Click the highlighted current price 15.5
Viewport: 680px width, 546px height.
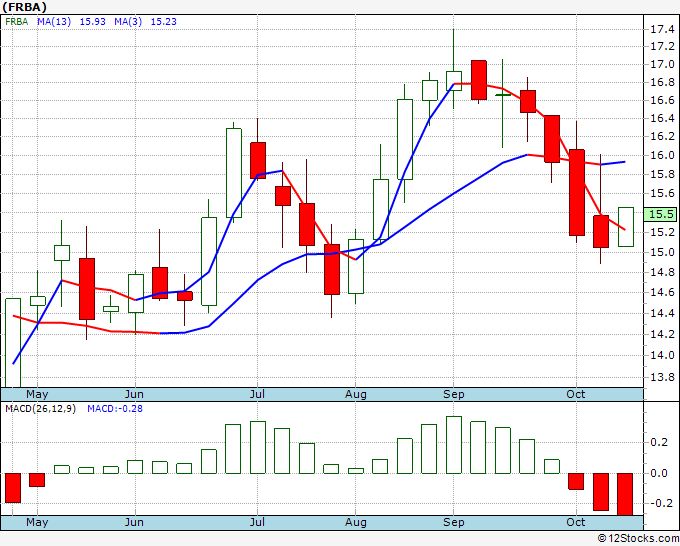660,214
